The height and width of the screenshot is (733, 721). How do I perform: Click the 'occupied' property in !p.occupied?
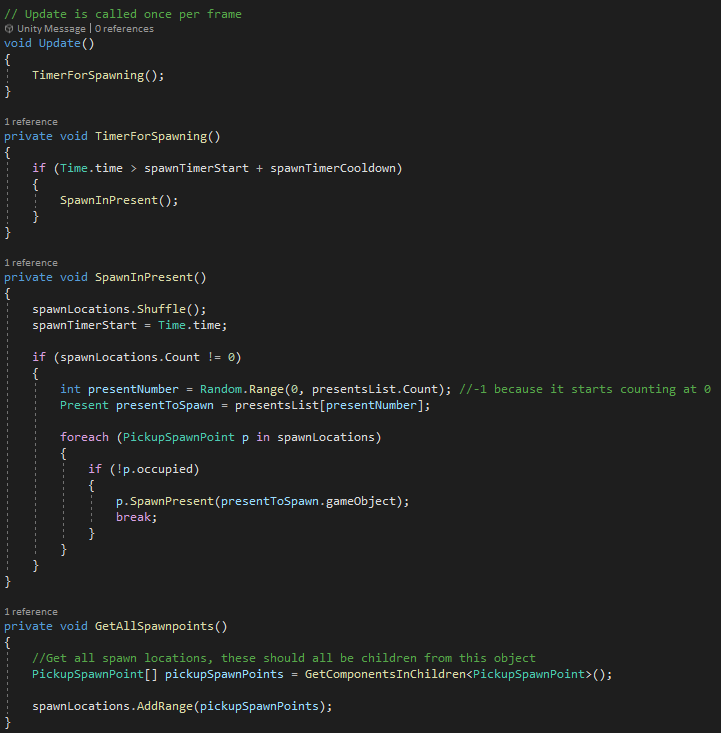point(165,469)
